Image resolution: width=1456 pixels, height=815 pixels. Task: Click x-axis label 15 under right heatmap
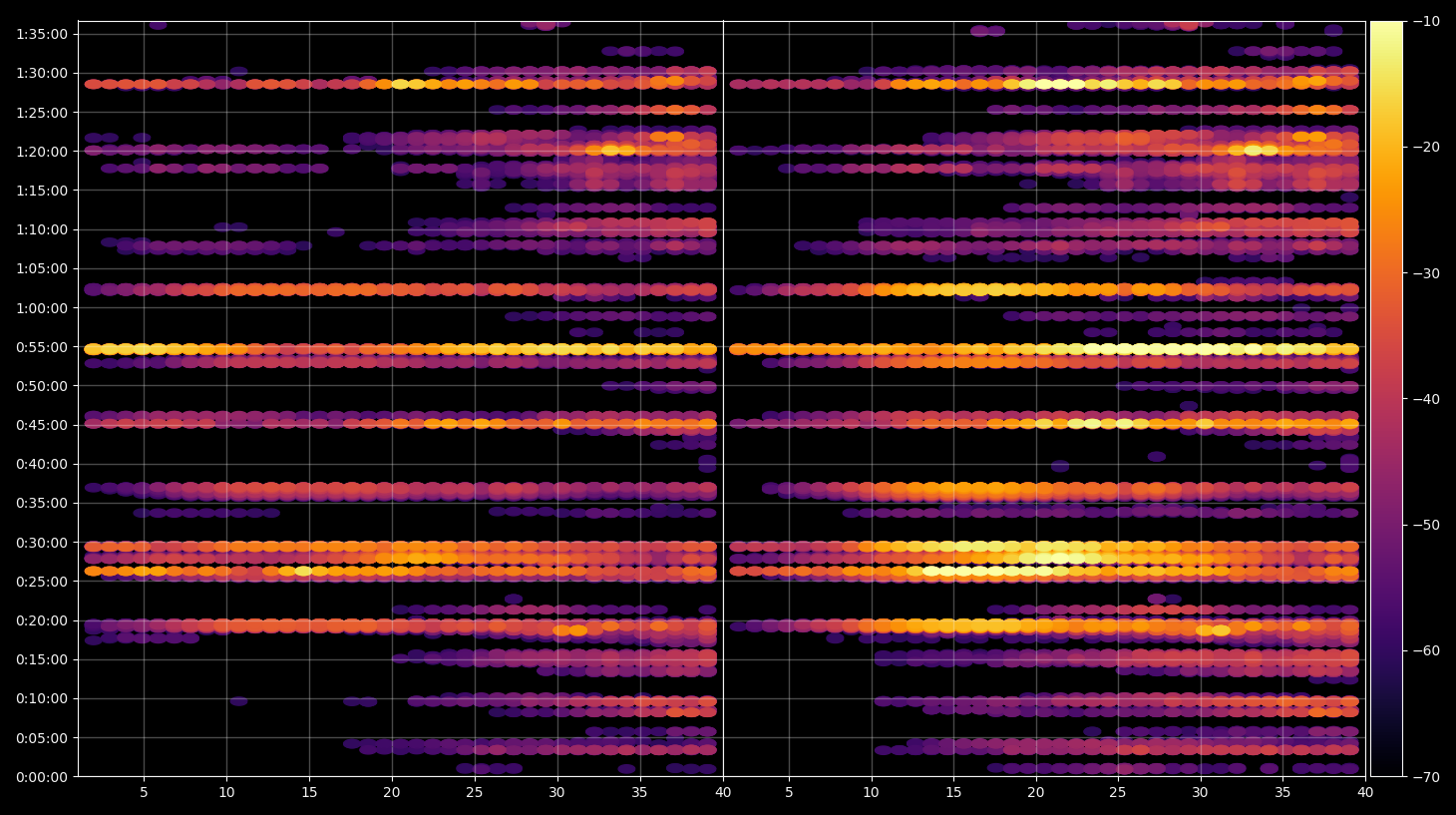(953, 793)
